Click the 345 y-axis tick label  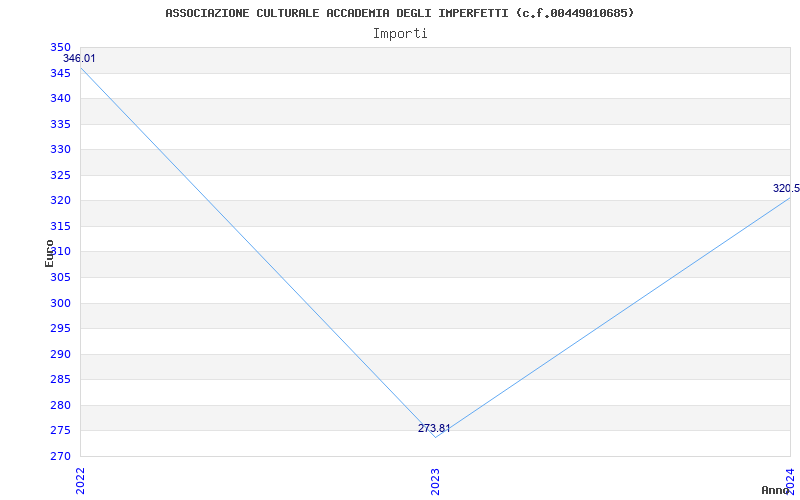point(60,73)
